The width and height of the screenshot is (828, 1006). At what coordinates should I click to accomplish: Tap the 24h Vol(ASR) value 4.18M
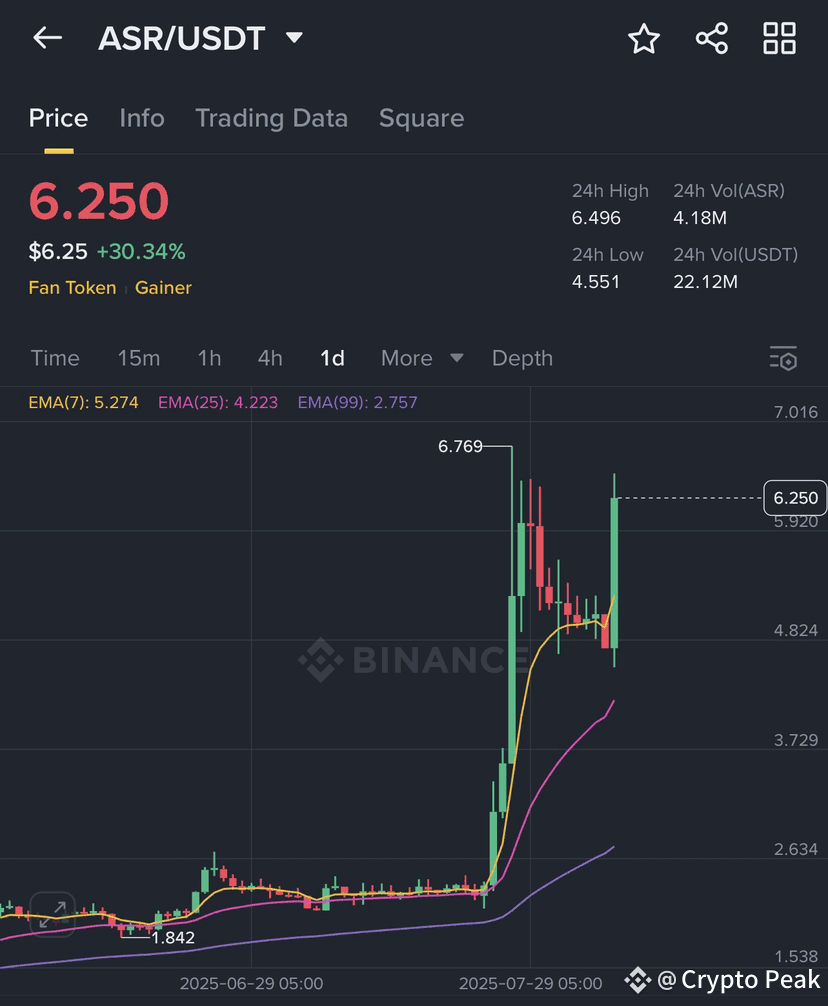click(x=700, y=218)
